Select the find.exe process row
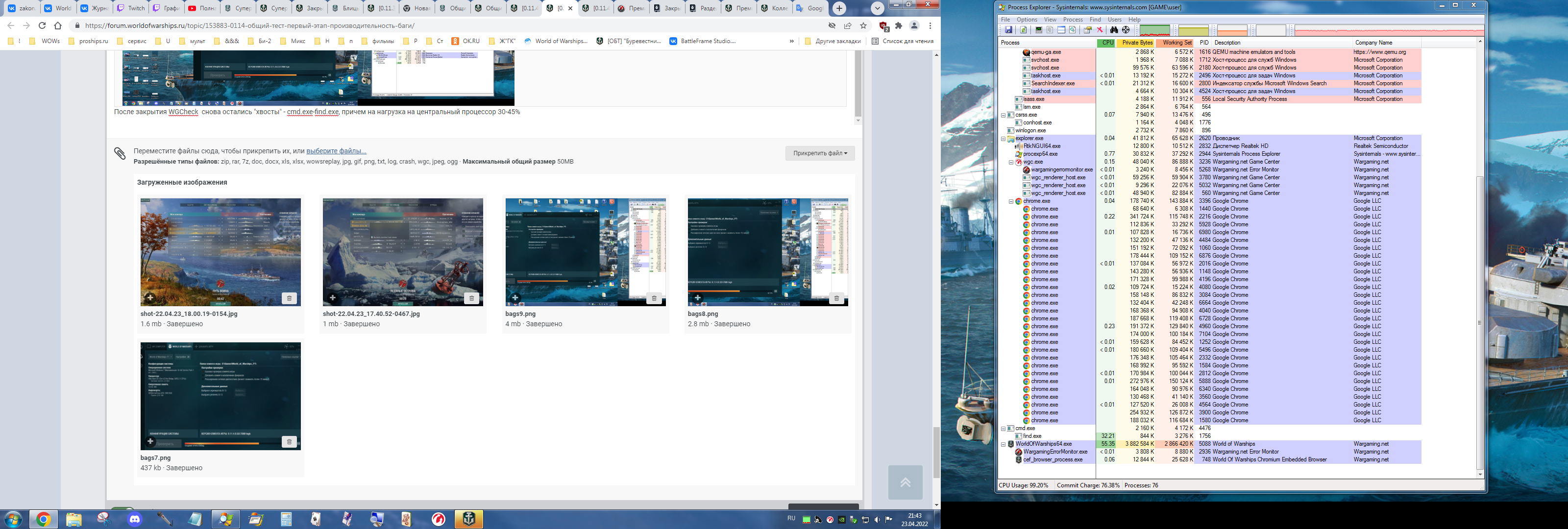 (1210, 436)
